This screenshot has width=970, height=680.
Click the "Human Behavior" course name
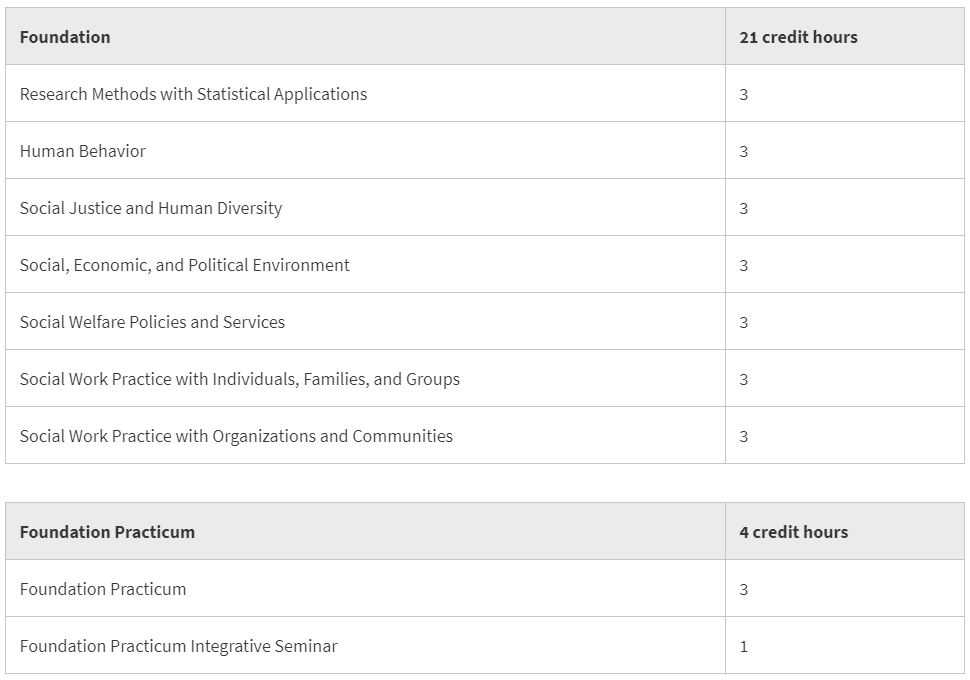83,151
